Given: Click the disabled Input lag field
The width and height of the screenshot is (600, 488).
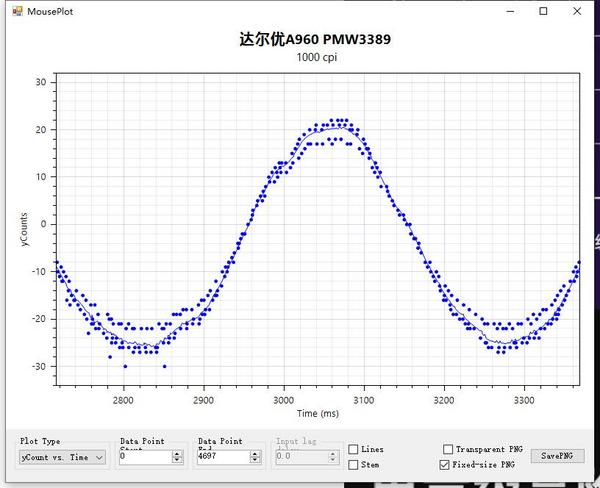Looking at the screenshot, I should pos(302,457).
